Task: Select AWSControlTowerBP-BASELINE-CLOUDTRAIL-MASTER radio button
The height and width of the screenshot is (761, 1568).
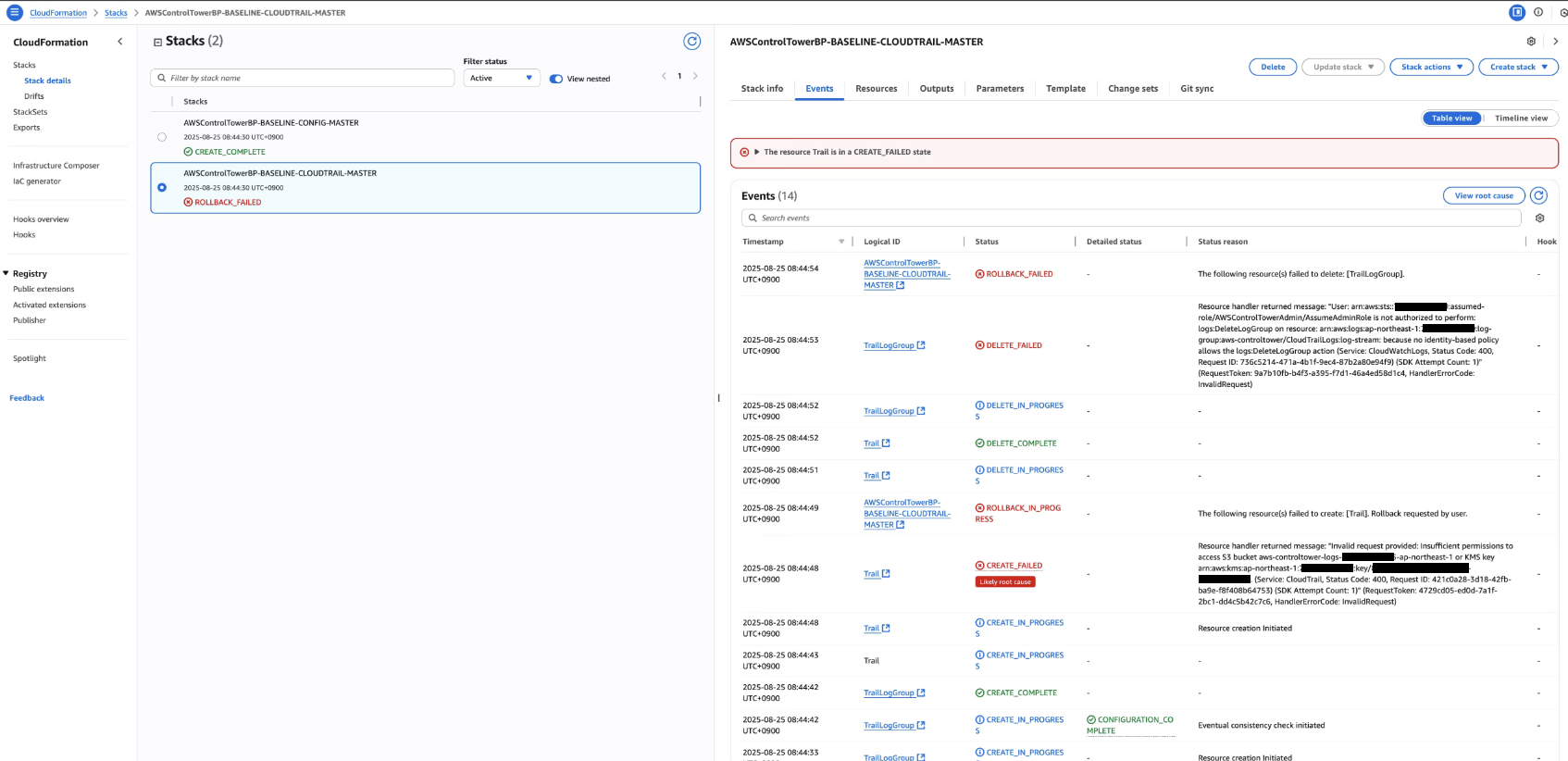Action: coord(162,187)
